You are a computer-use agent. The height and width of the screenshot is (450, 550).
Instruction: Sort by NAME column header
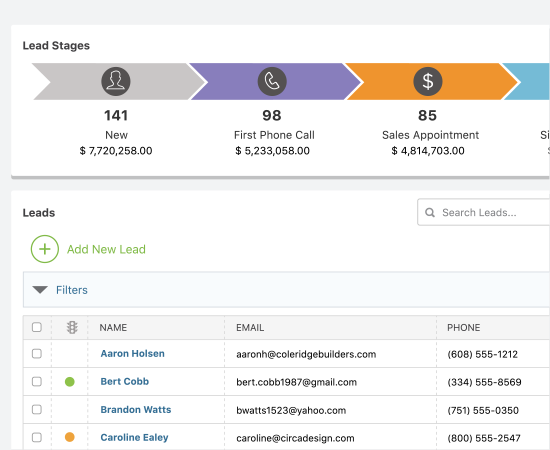(x=113, y=328)
